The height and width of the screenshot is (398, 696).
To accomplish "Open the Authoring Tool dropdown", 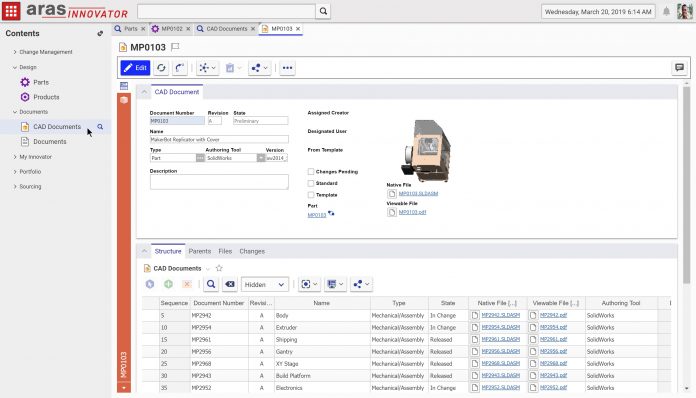I will (261, 158).
